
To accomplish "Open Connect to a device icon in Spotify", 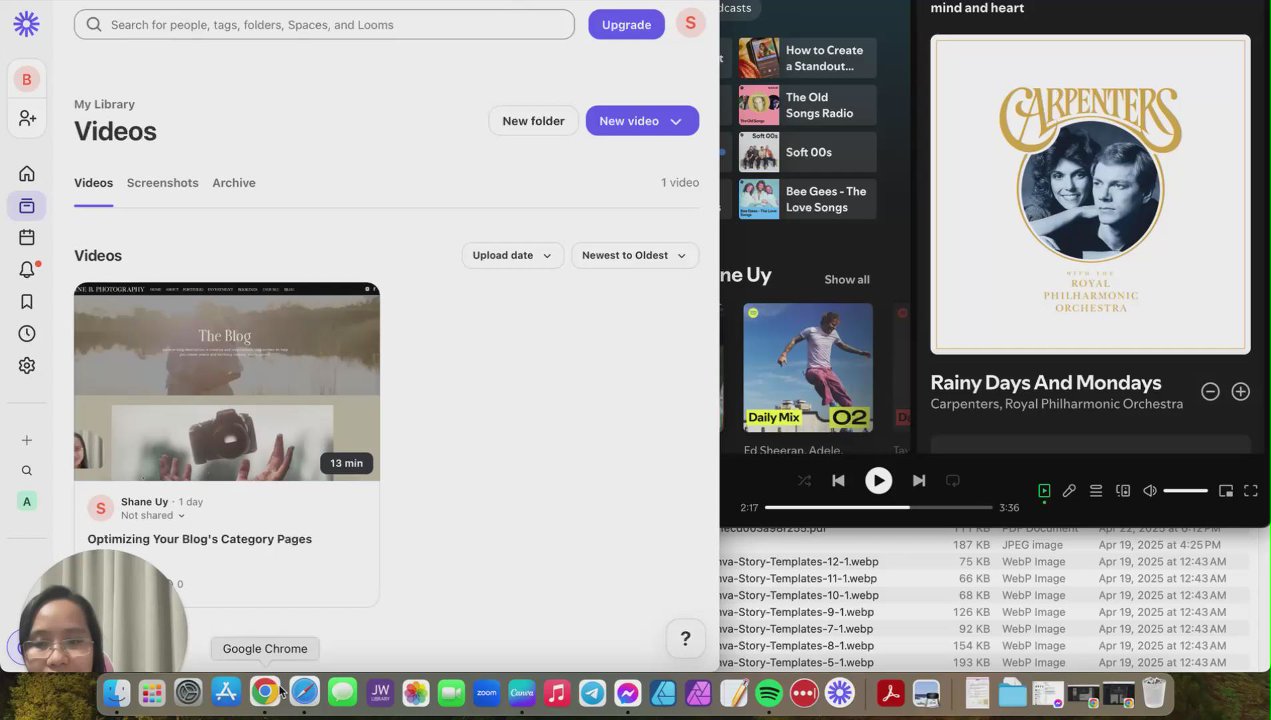I will (x=1123, y=491).
